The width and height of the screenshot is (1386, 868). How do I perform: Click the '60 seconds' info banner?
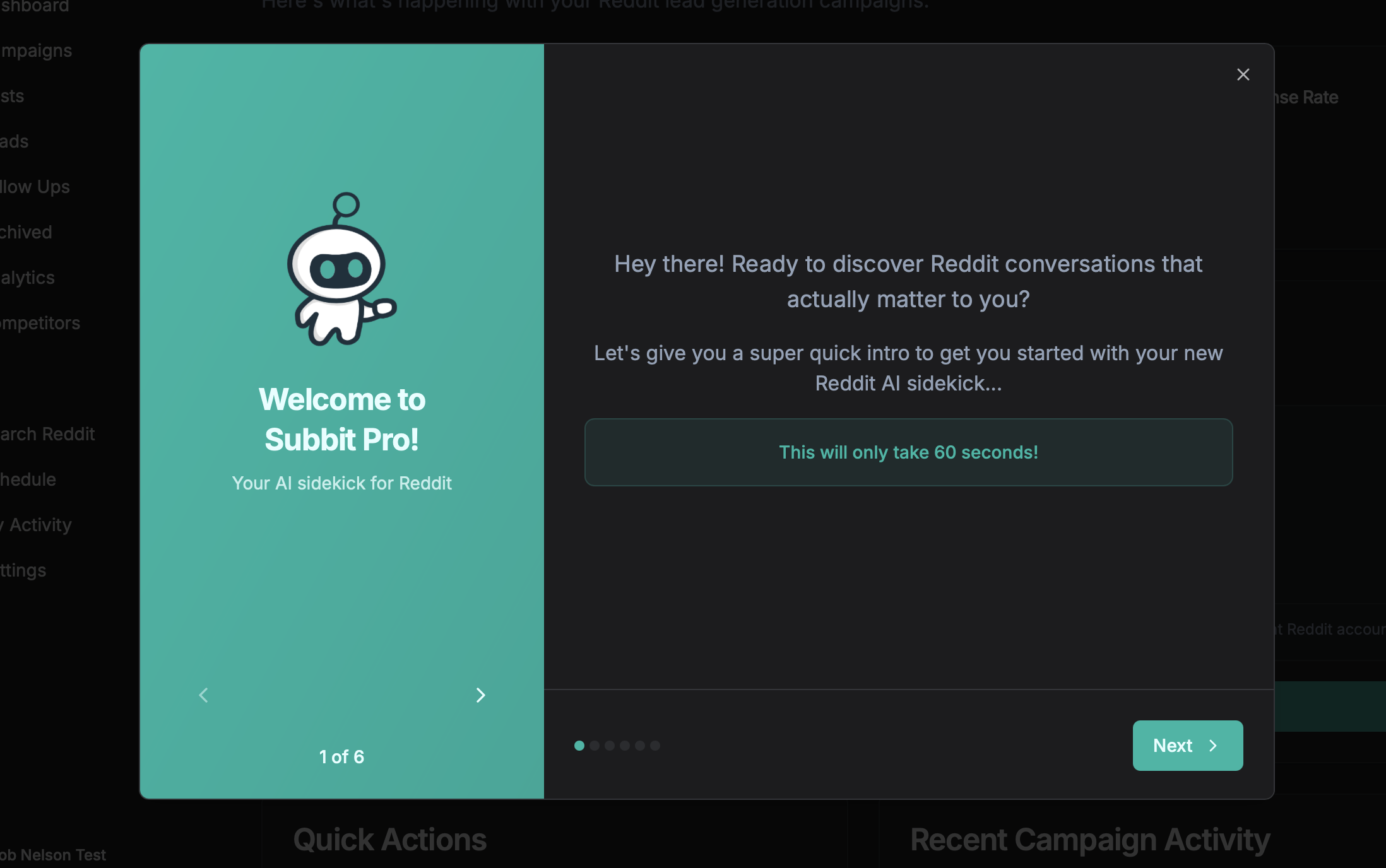point(908,452)
